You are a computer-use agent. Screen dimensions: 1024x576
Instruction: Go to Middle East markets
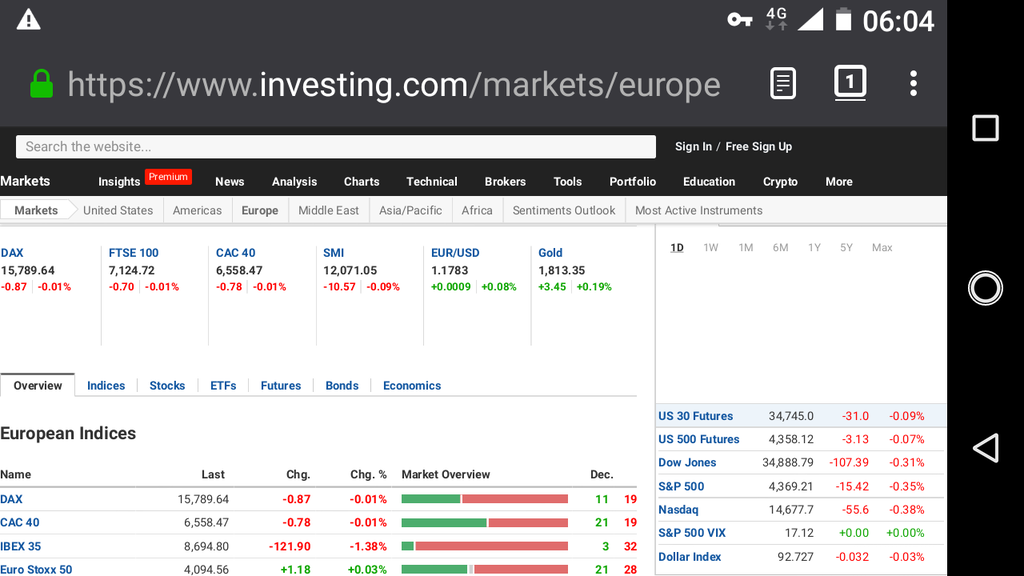tap(328, 210)
